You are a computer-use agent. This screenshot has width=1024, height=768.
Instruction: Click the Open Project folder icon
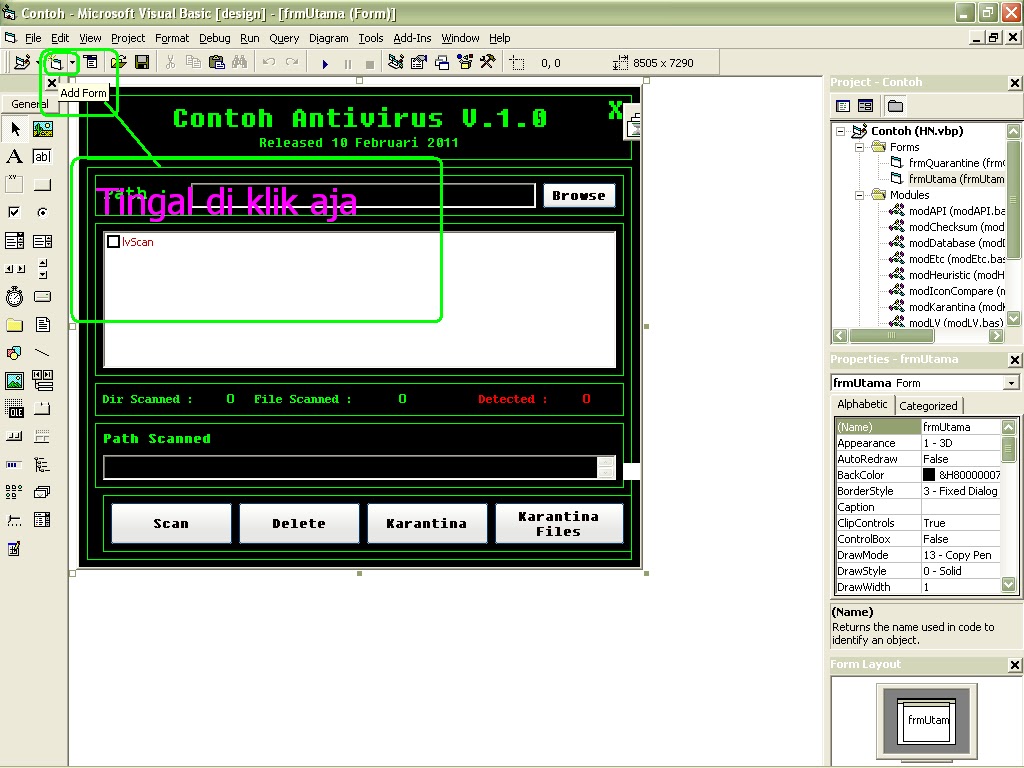pyautogui.click(x=118, y=63)
